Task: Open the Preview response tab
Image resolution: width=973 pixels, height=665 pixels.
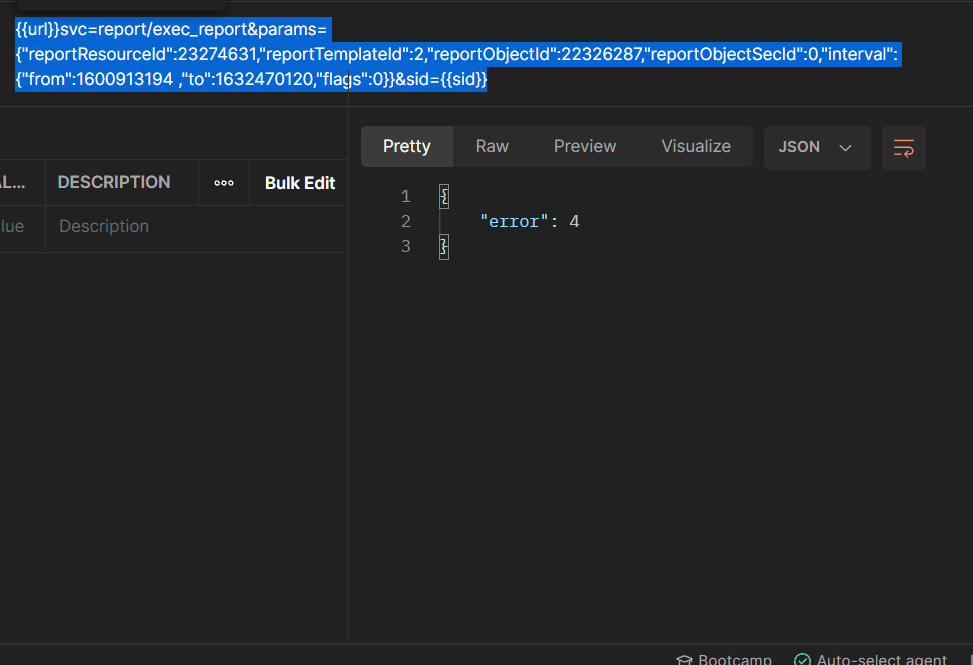Action: 585,146
